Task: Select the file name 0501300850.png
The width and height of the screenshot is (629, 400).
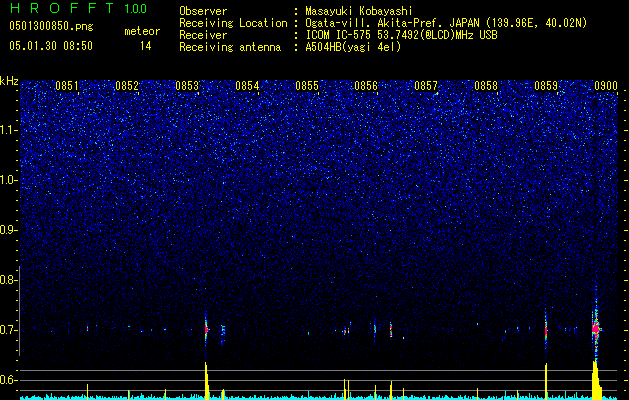Action: pos(51,26)
